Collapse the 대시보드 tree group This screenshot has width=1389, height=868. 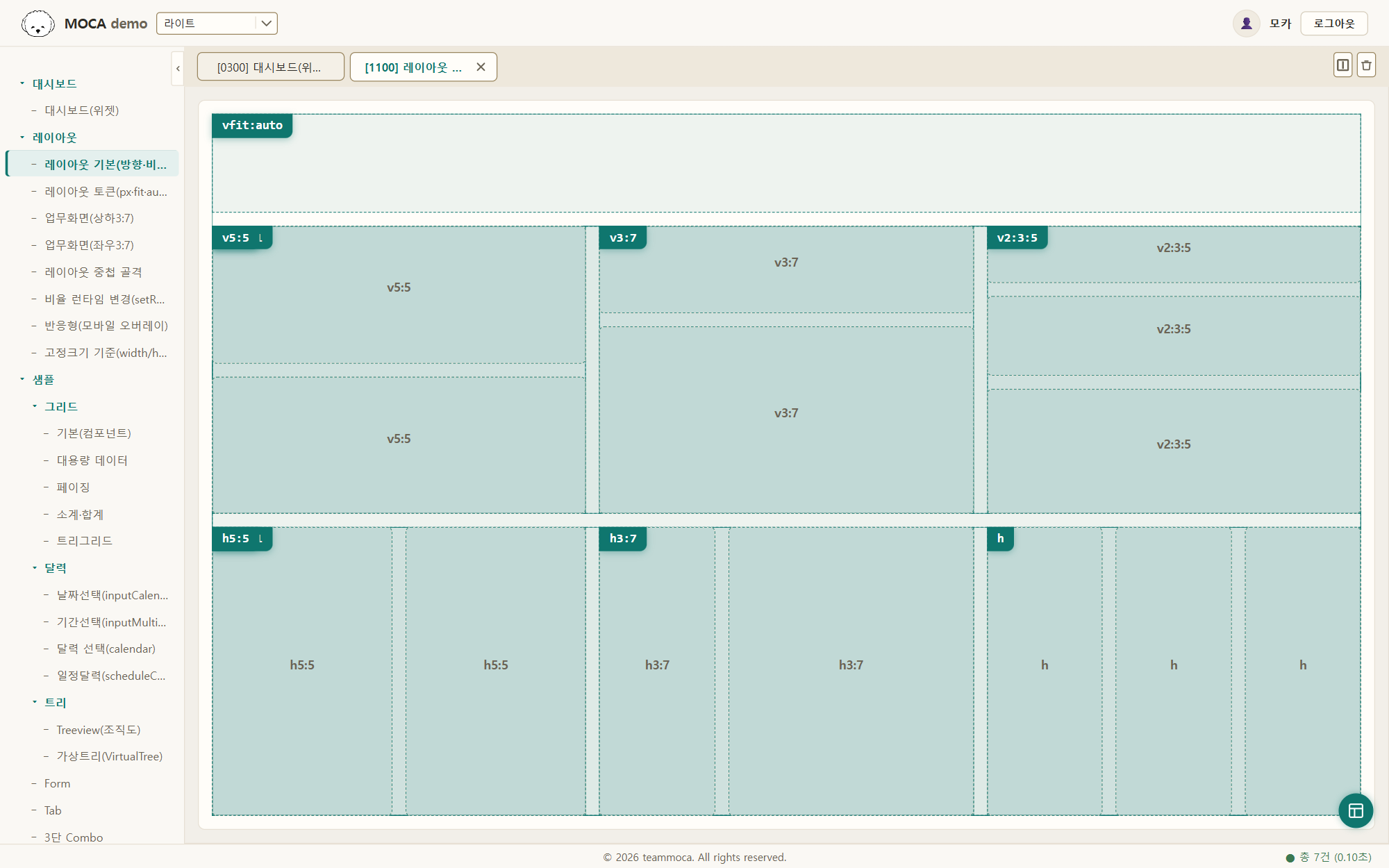point(22,83)
